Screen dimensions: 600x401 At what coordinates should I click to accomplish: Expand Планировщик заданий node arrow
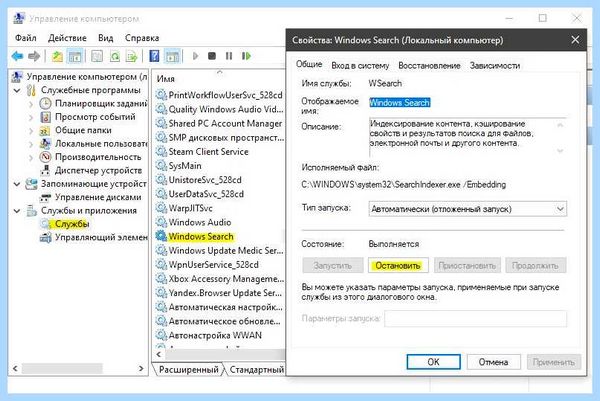(31, 104)
